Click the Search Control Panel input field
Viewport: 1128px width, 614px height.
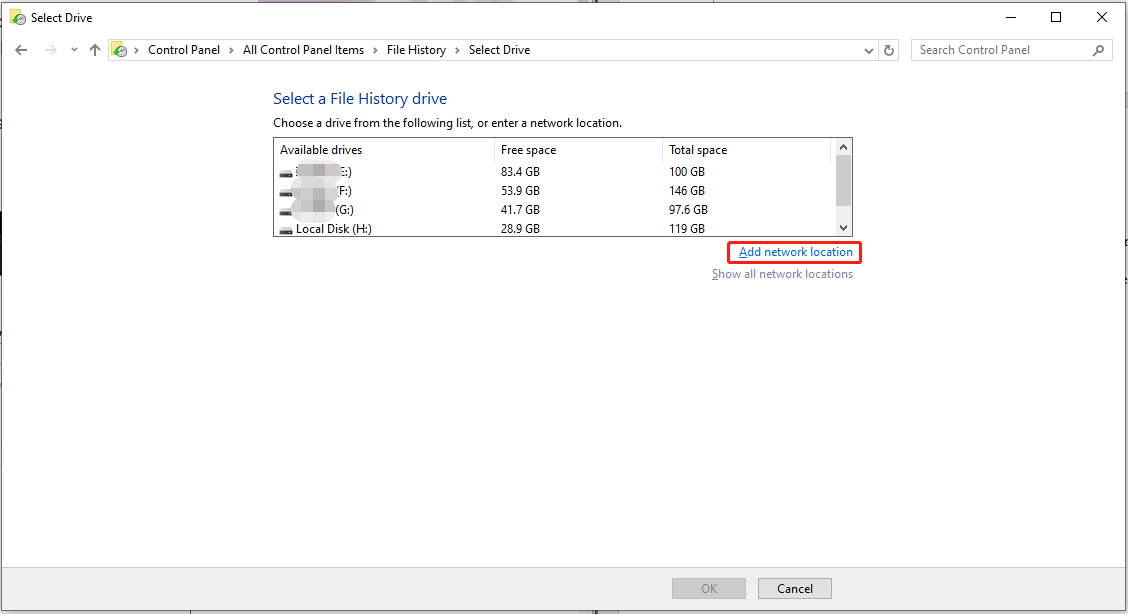1000,49
